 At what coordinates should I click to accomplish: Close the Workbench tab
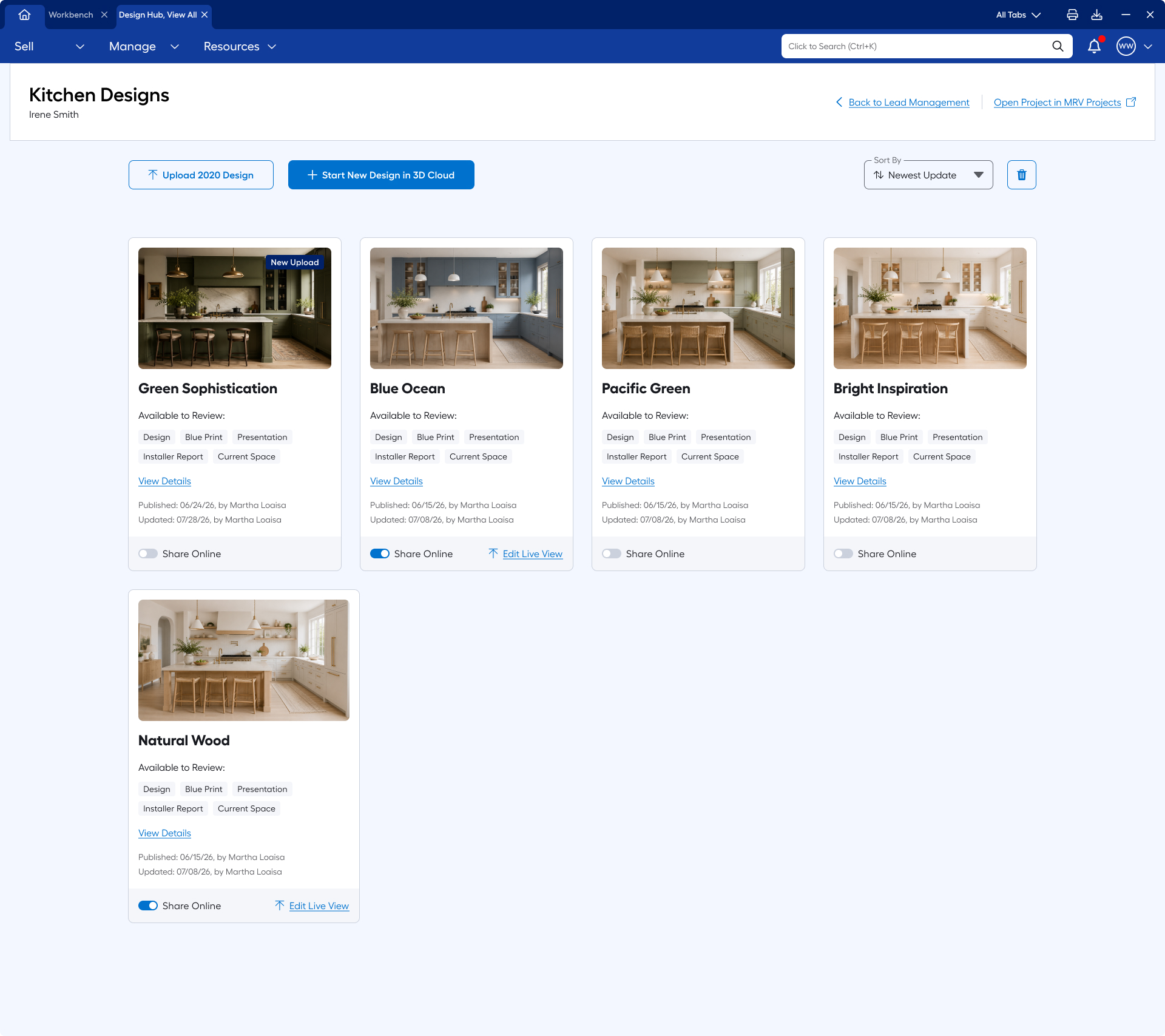(x=104, y=15)
